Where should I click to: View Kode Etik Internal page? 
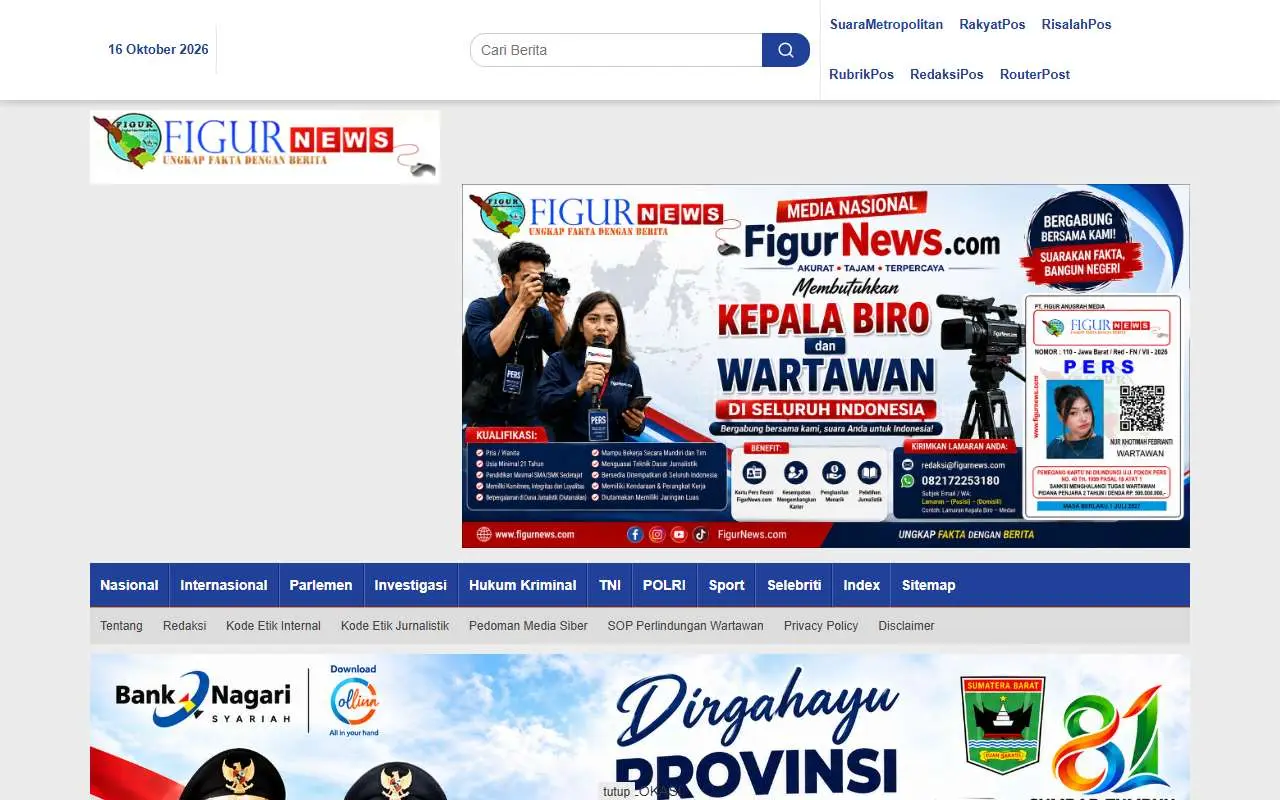coord(273,626)
